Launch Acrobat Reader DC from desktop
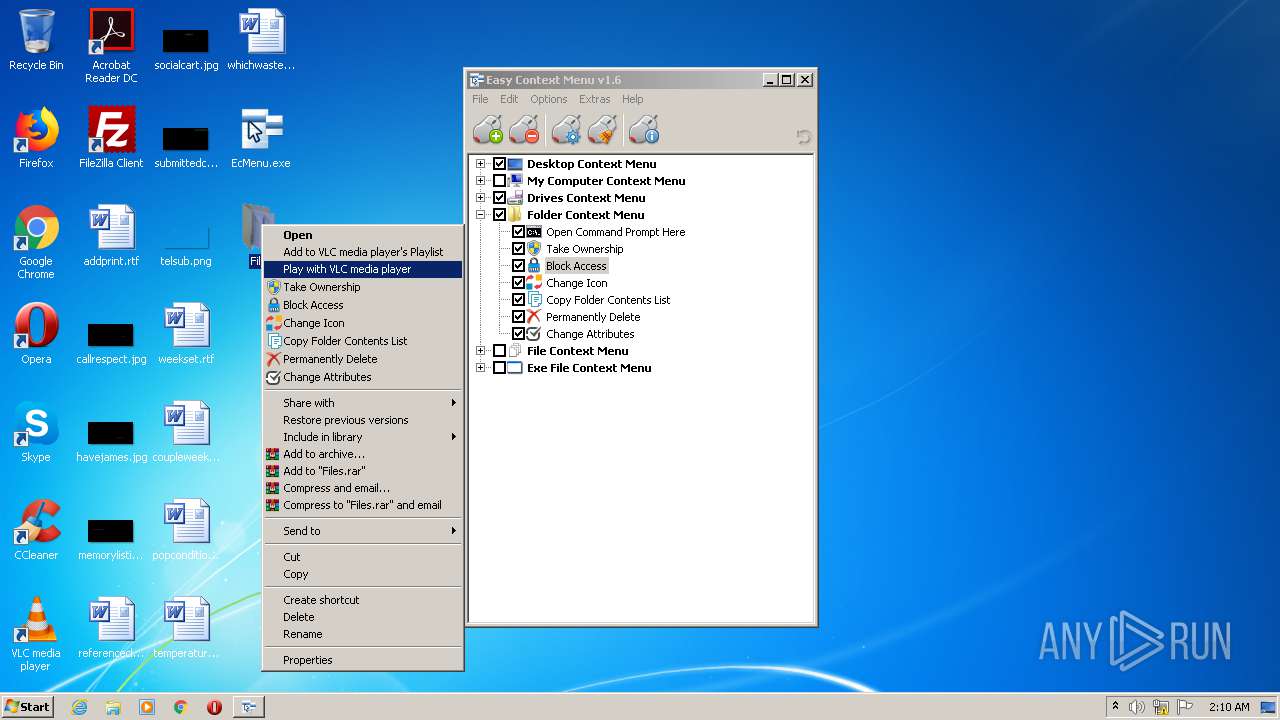 click(111, 46)
